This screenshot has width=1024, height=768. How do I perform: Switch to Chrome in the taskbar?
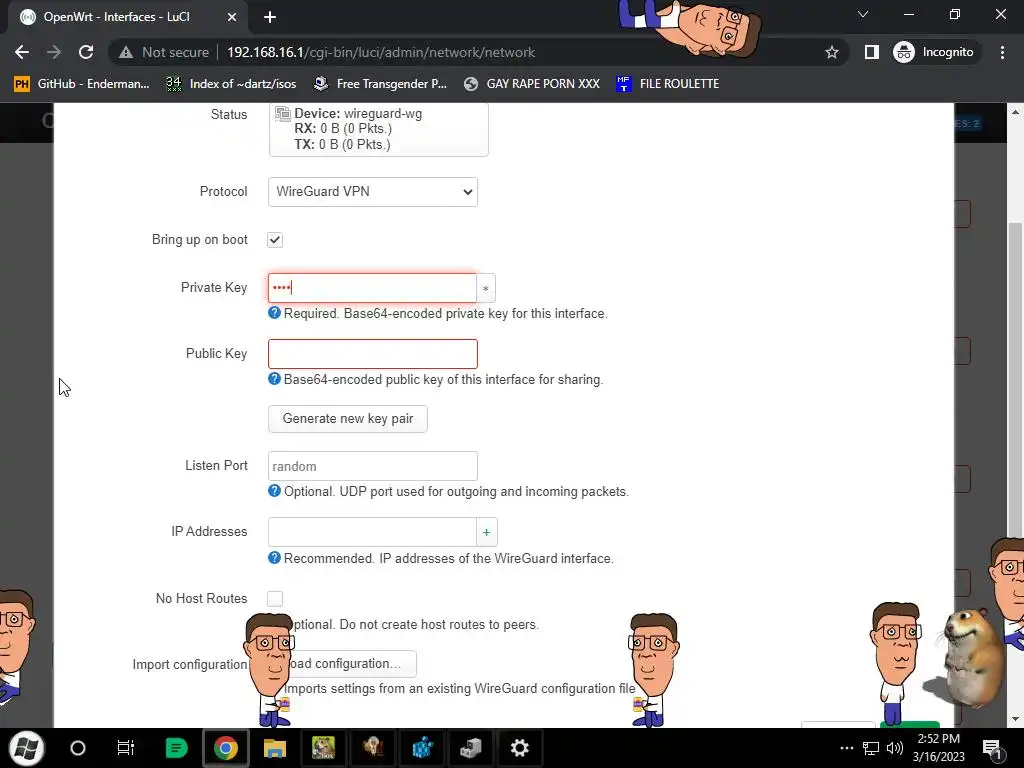(x=225, y=748)
